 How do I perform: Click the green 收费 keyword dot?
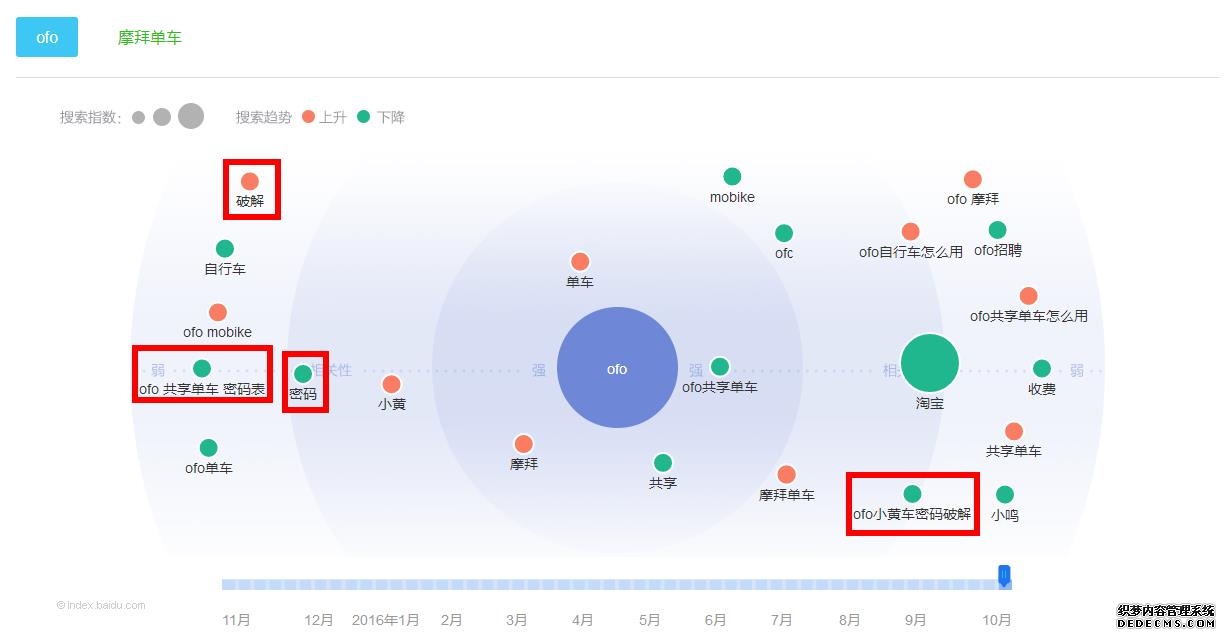tap(1042, 369)
